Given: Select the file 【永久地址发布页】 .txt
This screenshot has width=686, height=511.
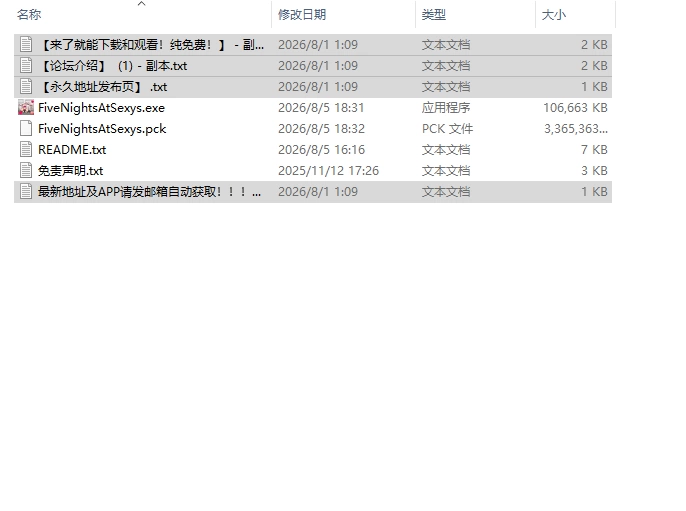Looking at the screenshot, I should pyautogui.click(x=103, y=87).
